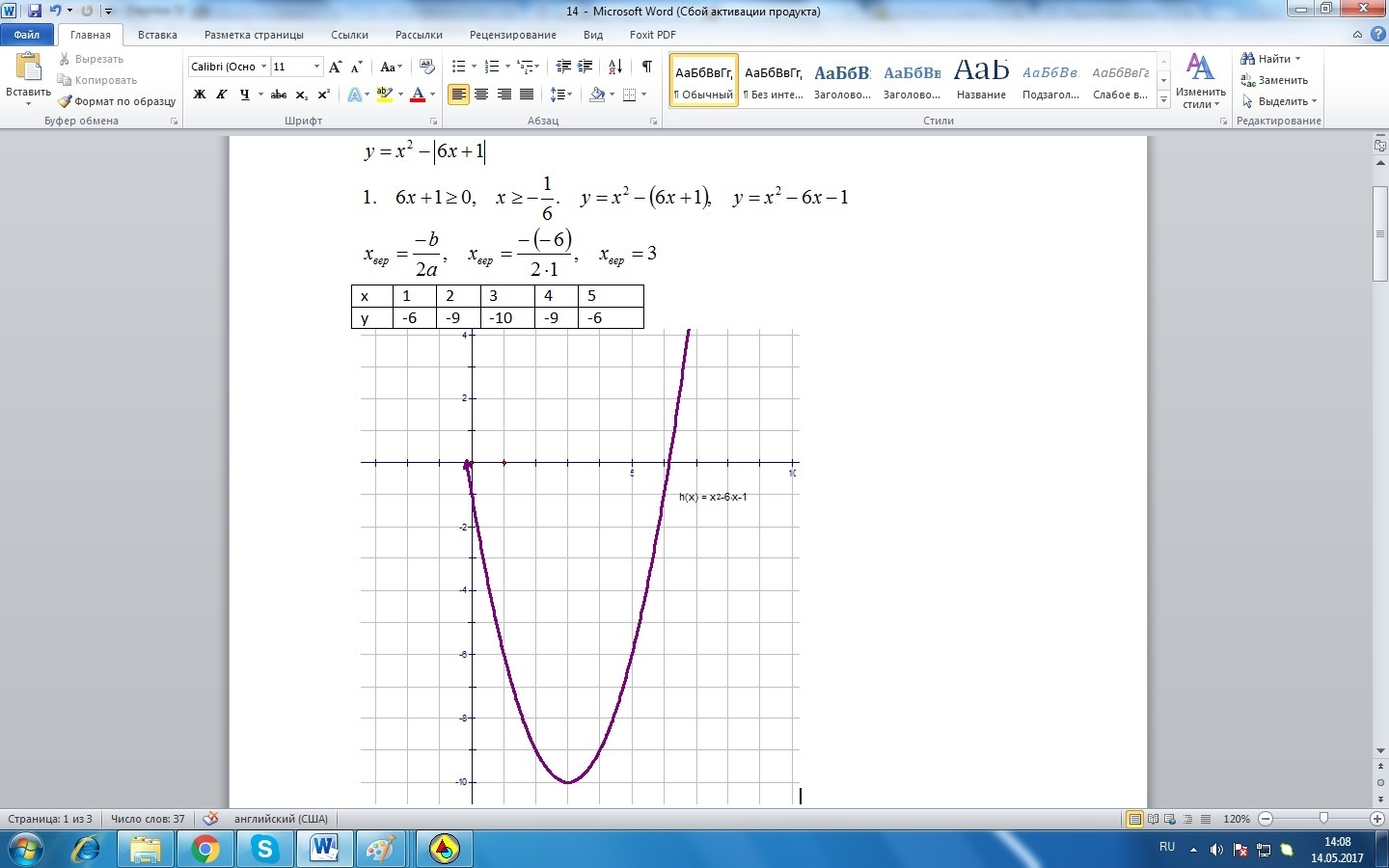Click the show paragraph marks (¶) icon
Image resolution: width=1389 pixels, height=868 pixels.
coord(646,67)
